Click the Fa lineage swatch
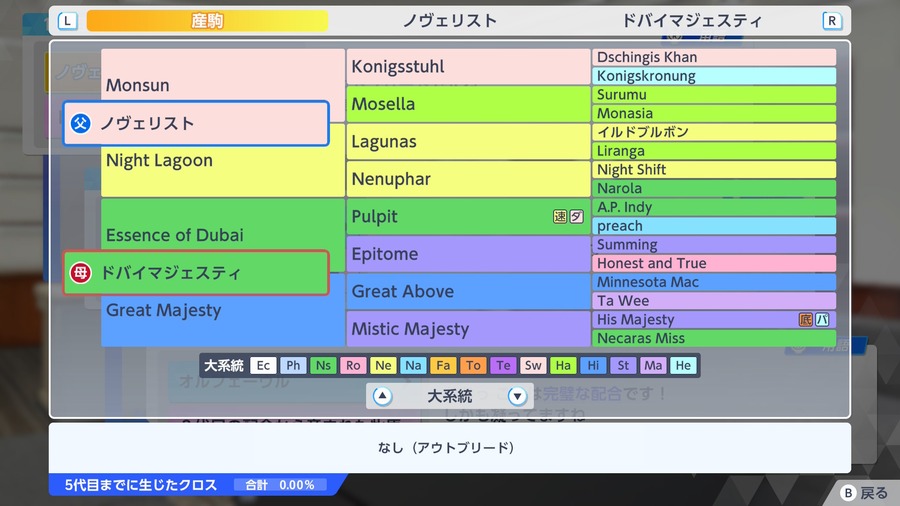 [443, 365]
